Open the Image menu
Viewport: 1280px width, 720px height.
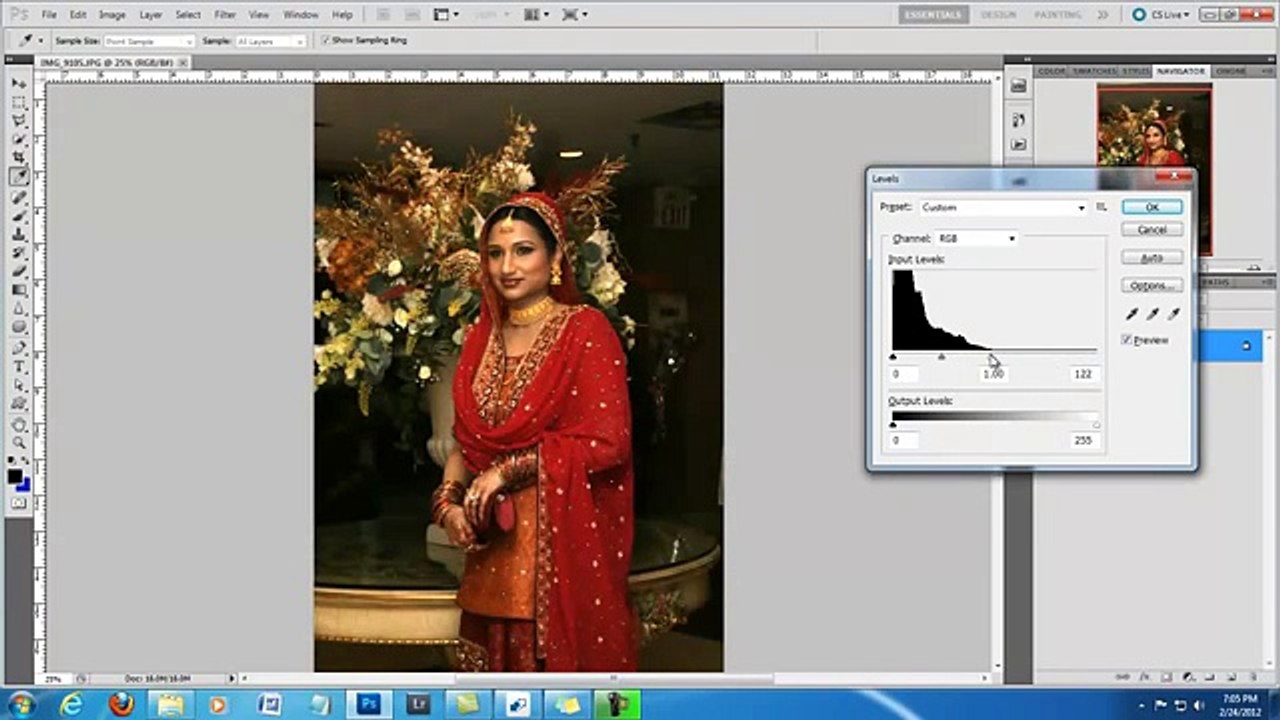(112, 15)
